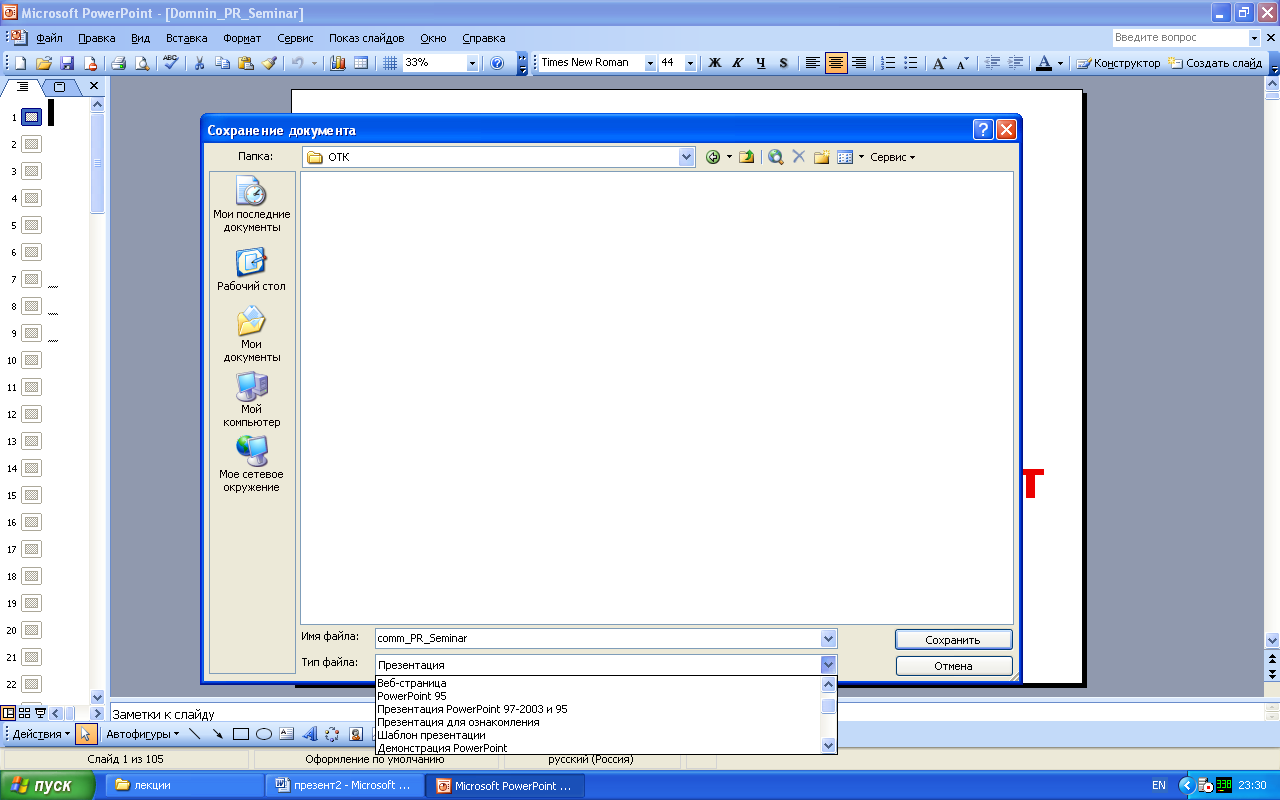
Task: Click the Format Painter brush icon
Action: (269, 63)
